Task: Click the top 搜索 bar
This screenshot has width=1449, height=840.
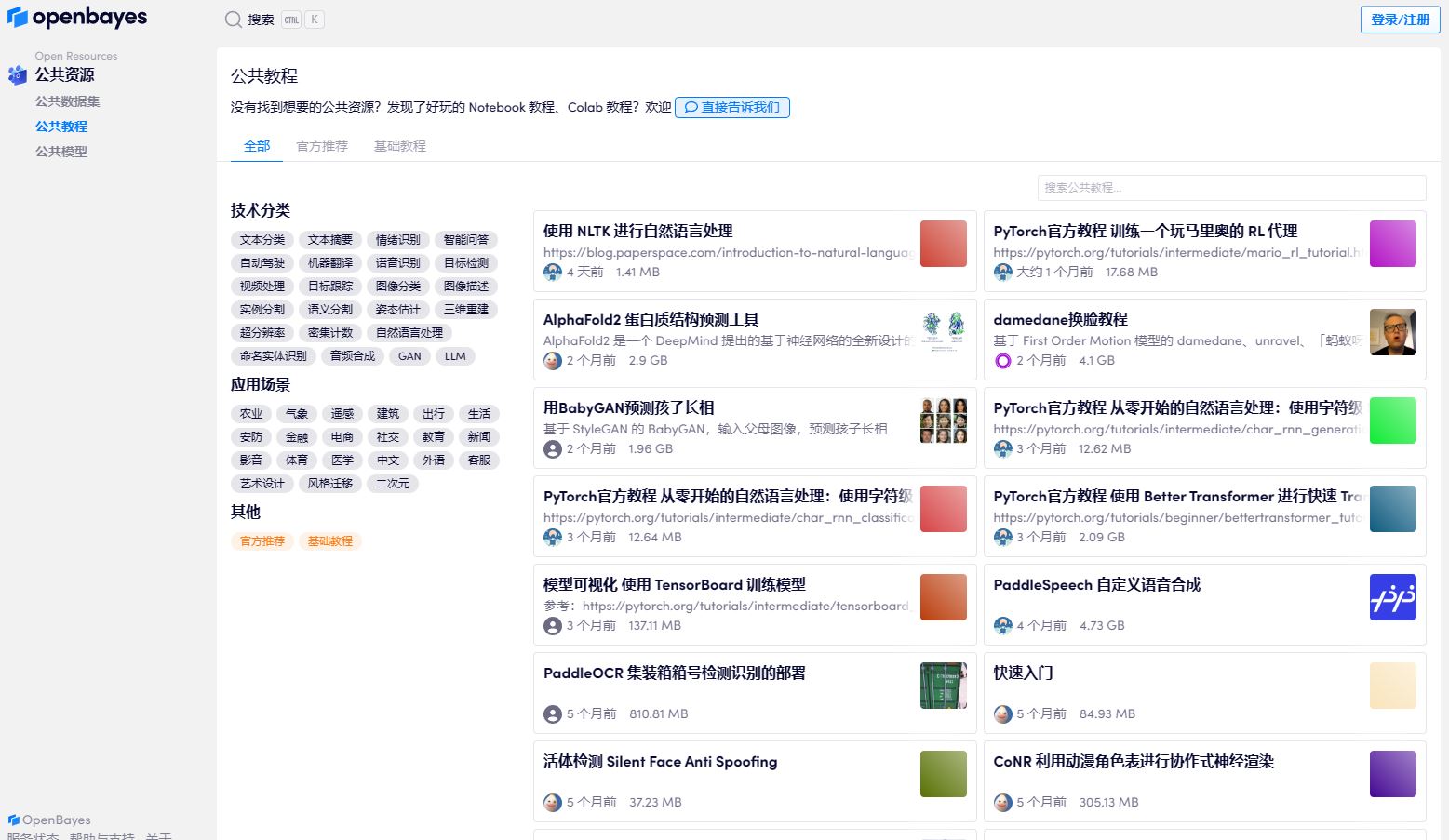Action: pyautogui.click(x=275, y=20)
